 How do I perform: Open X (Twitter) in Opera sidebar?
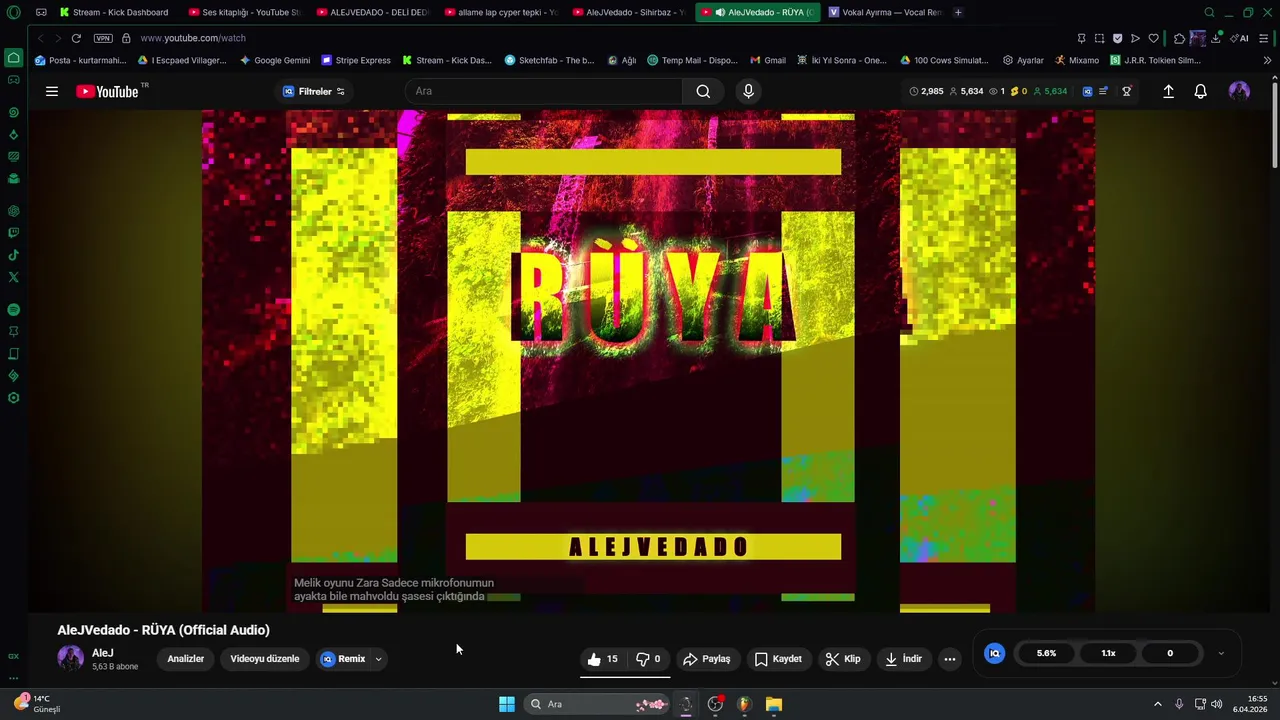click(x=13, y=277)
